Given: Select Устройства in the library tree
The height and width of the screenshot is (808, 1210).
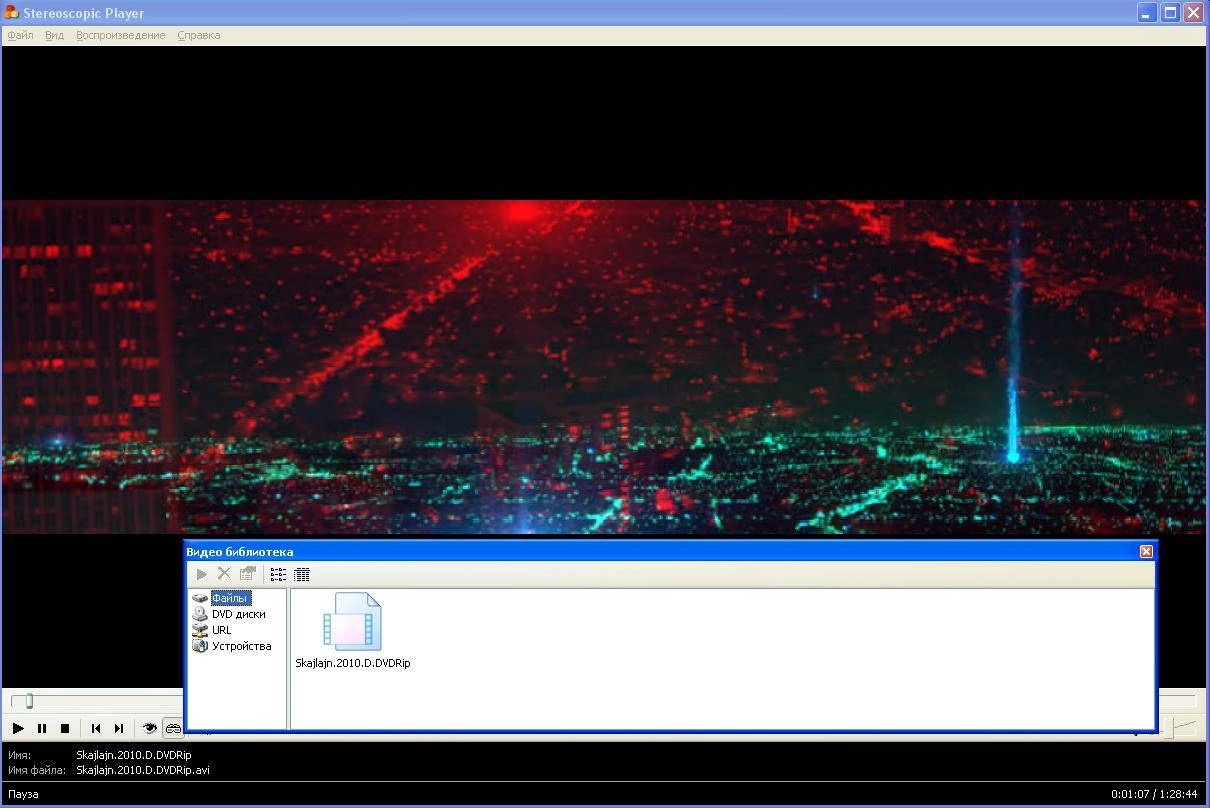Looking at the screenshot, I should click(241, 646).
